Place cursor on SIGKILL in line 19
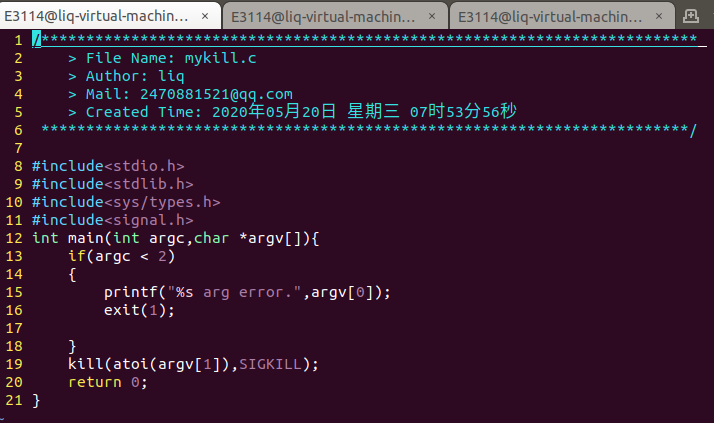The image size is (714, 423). pyautogui.click(x=270, y=364)
